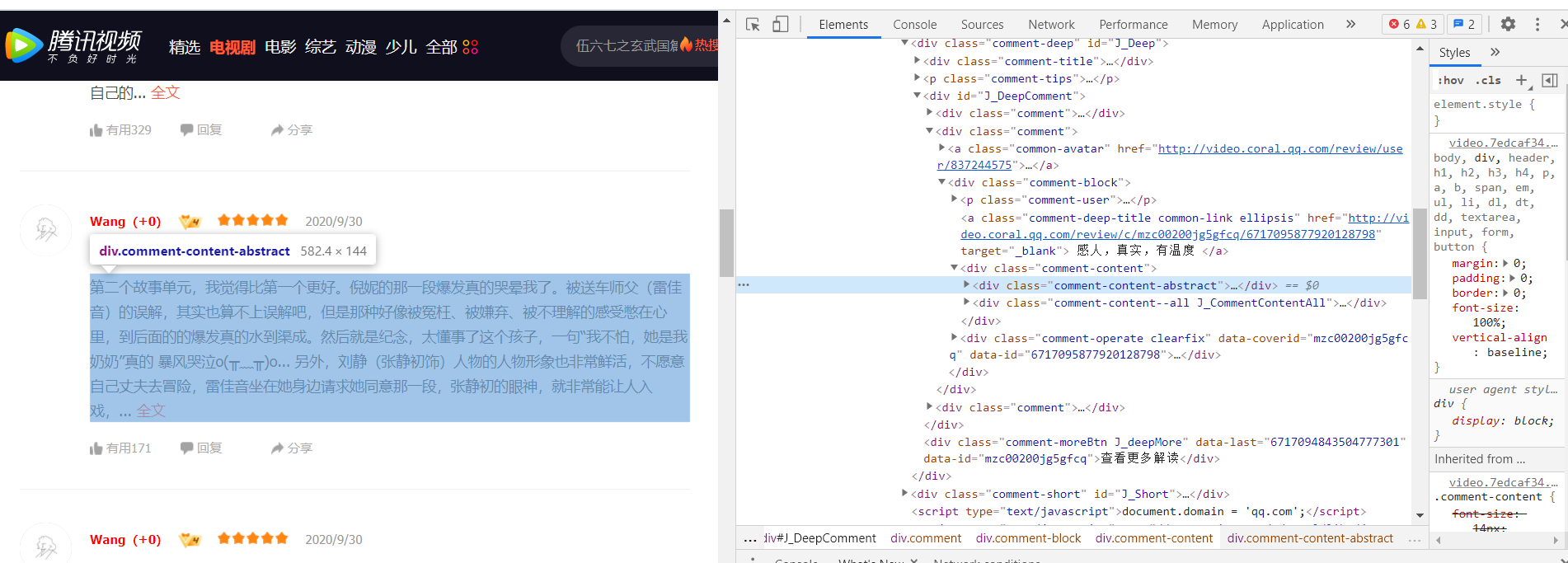Expand the common-avatar anchor node

pos(941,148)
